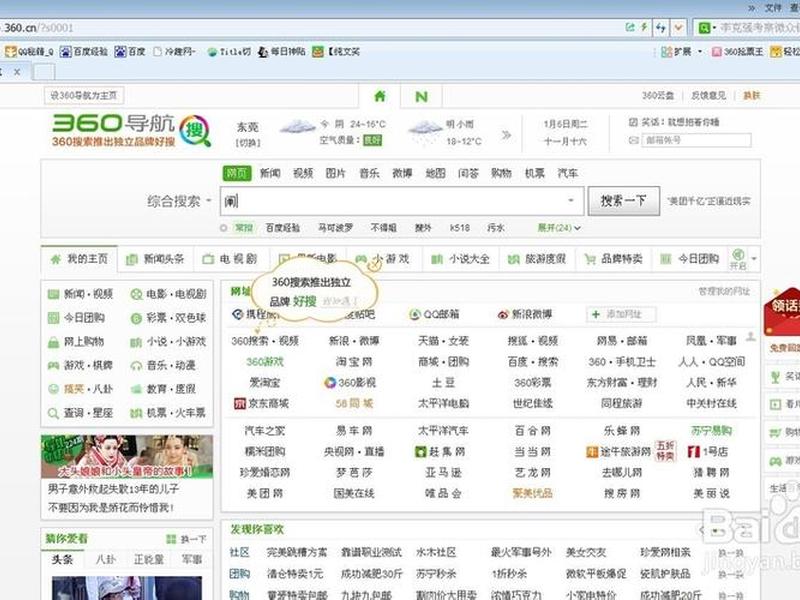Click the 赶集网 icon link

[x=439, y=452]
